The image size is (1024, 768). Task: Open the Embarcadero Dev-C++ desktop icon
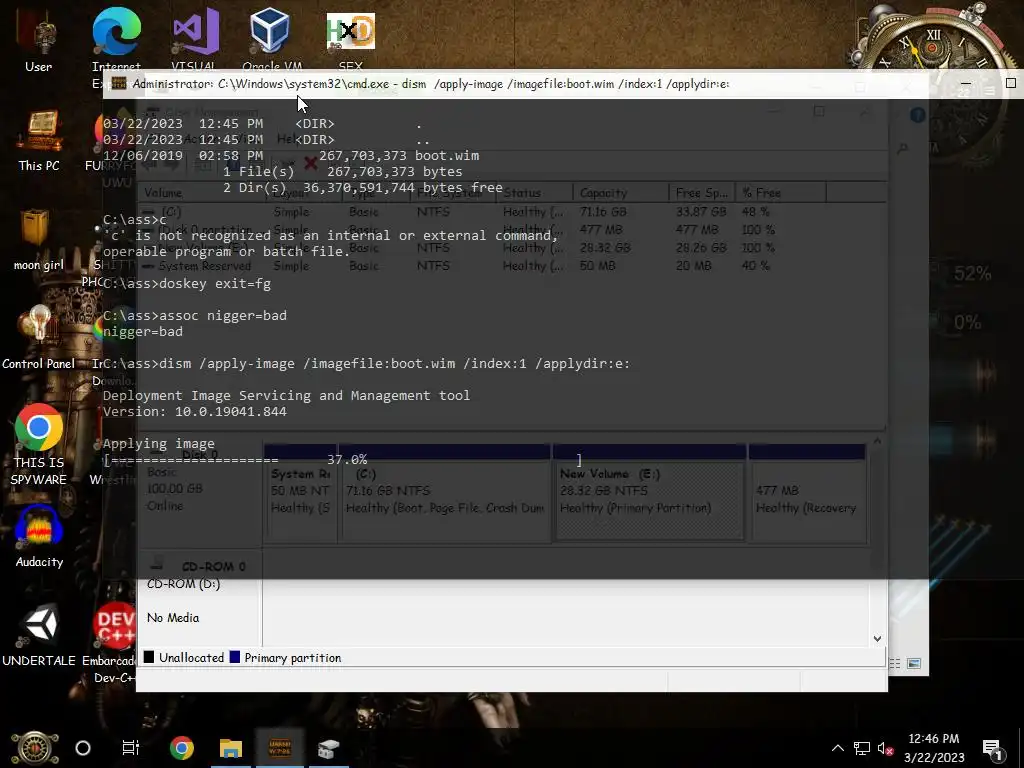point(114,643)
